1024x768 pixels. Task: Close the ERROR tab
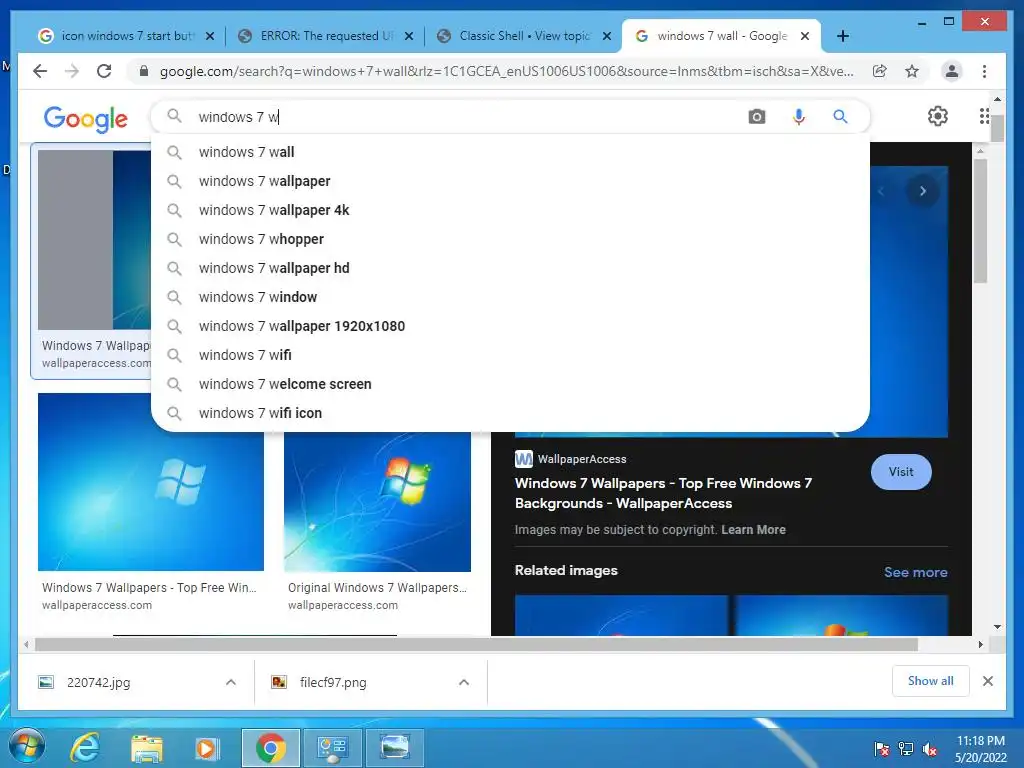409,36
